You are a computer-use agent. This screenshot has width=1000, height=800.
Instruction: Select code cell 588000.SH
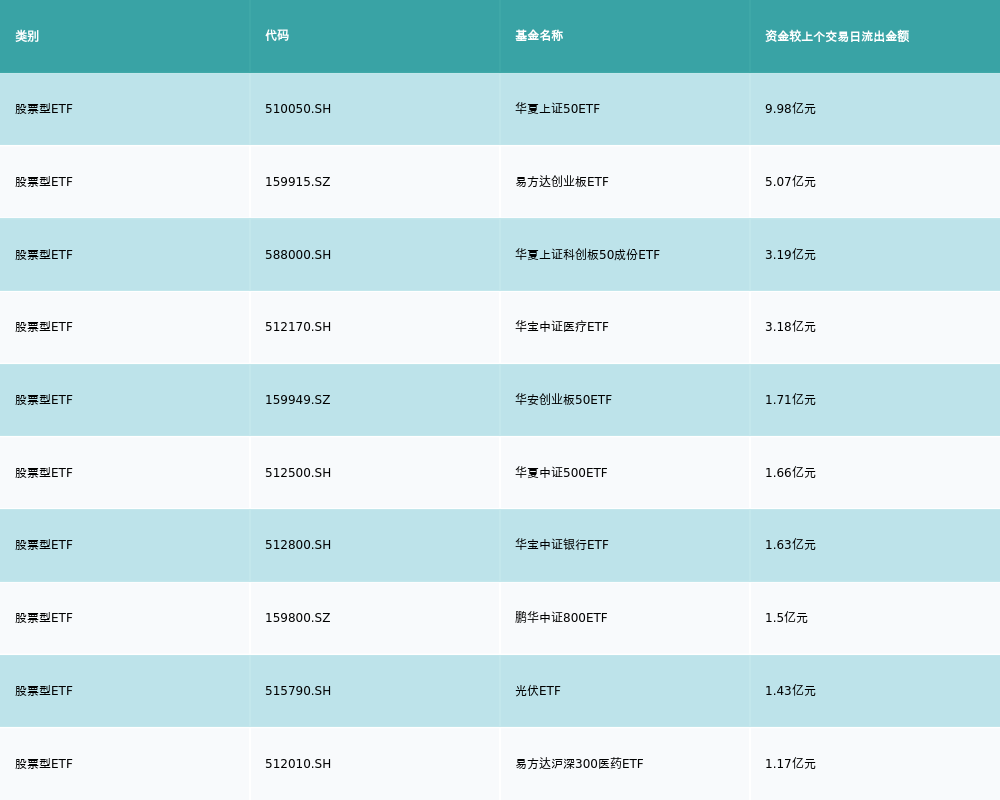coord(298,255)
